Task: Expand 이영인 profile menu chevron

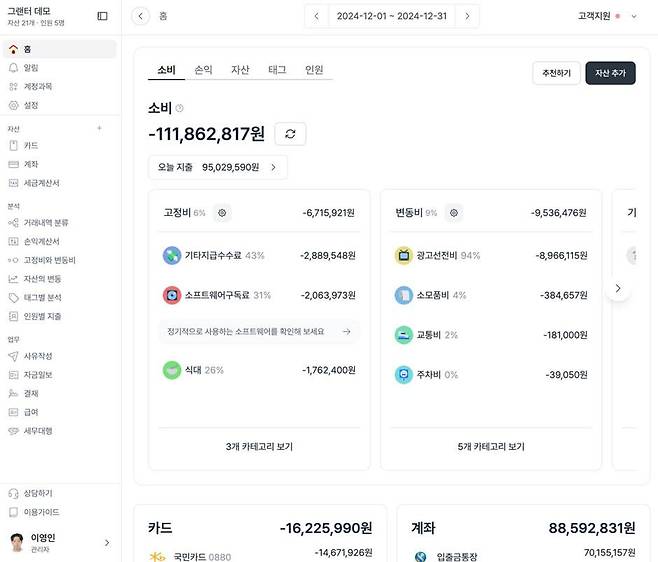Action: 107,543
